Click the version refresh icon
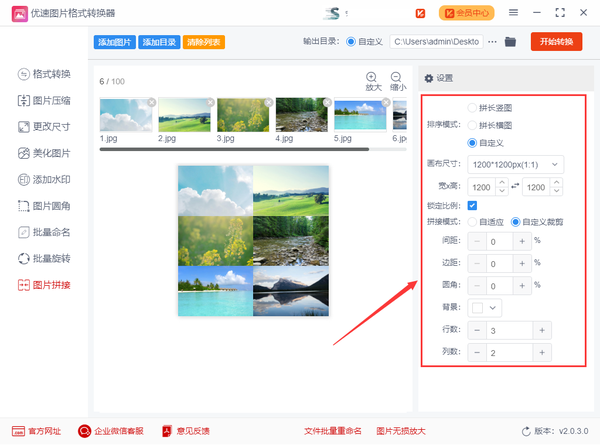 [526, 432]
